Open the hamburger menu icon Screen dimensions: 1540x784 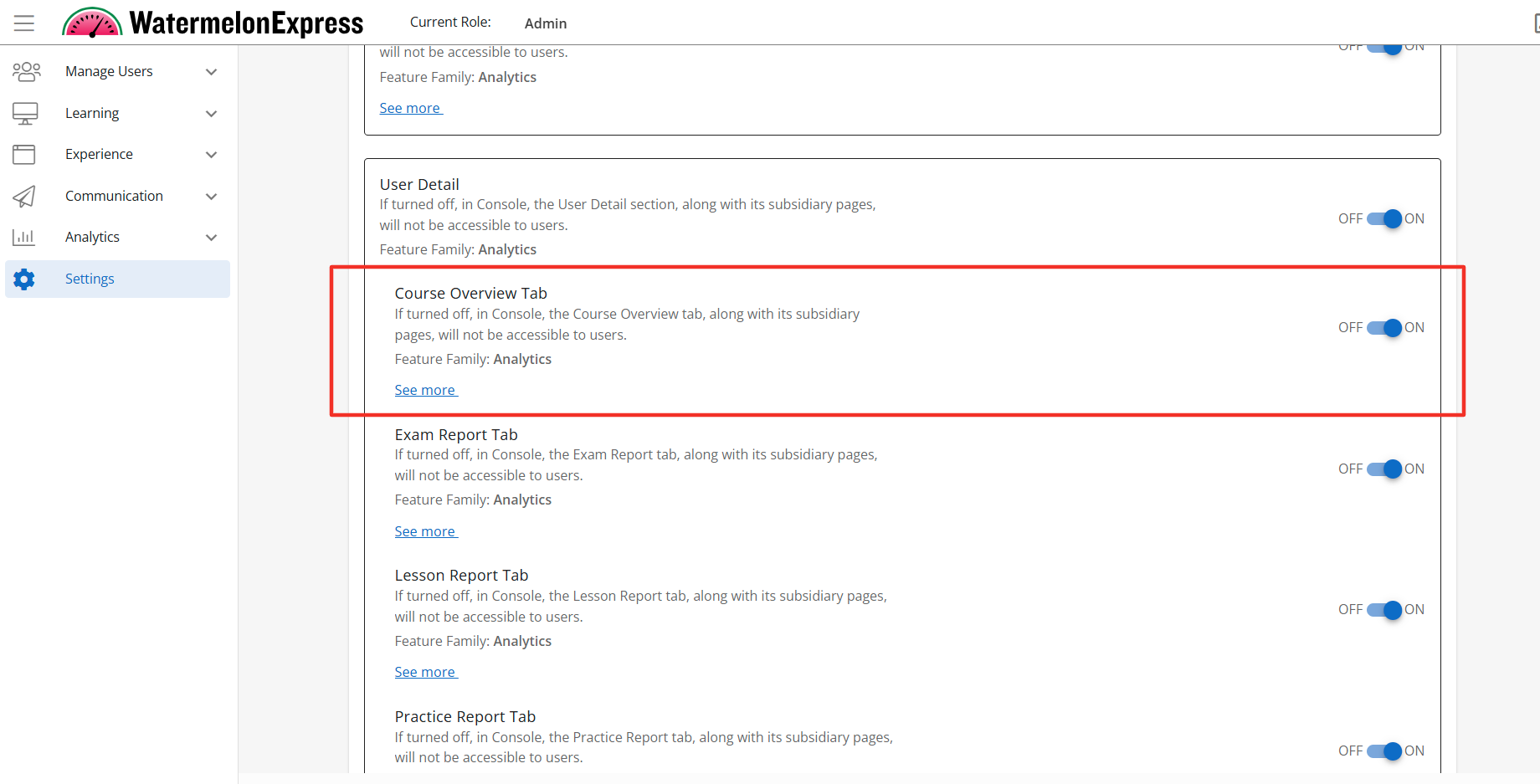(24, 23)
